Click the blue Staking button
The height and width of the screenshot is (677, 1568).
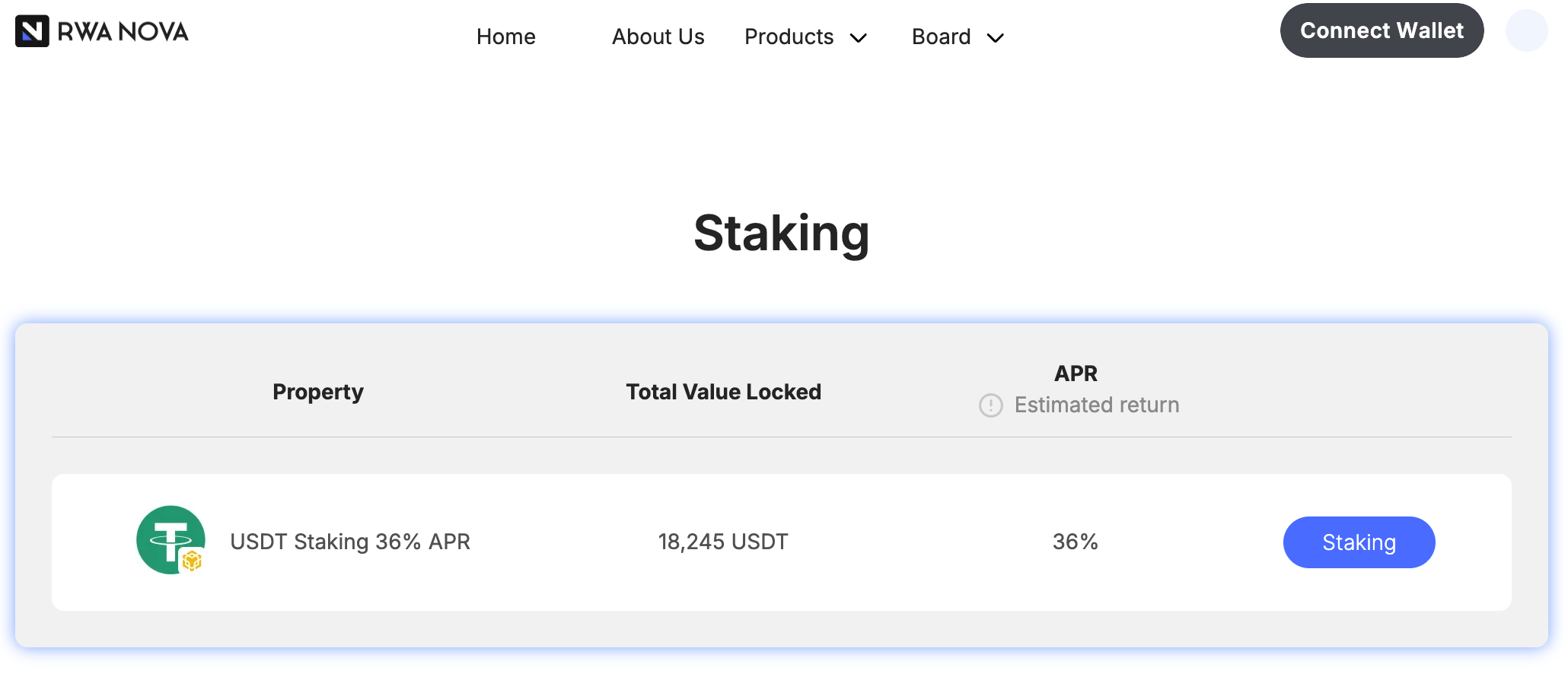point(1359,542)
